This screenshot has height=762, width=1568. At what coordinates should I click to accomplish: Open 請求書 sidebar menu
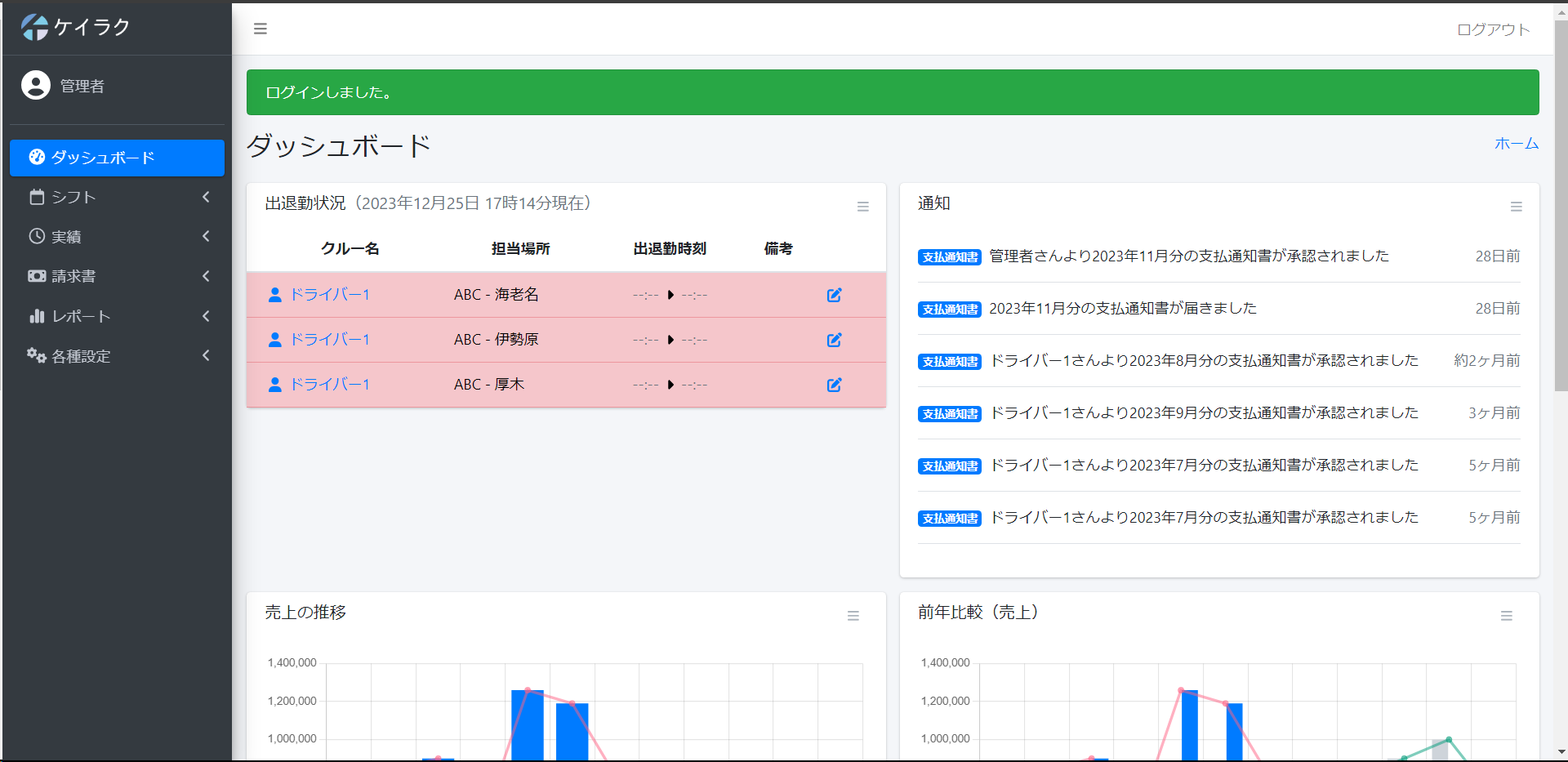click(x=117, y=276)
